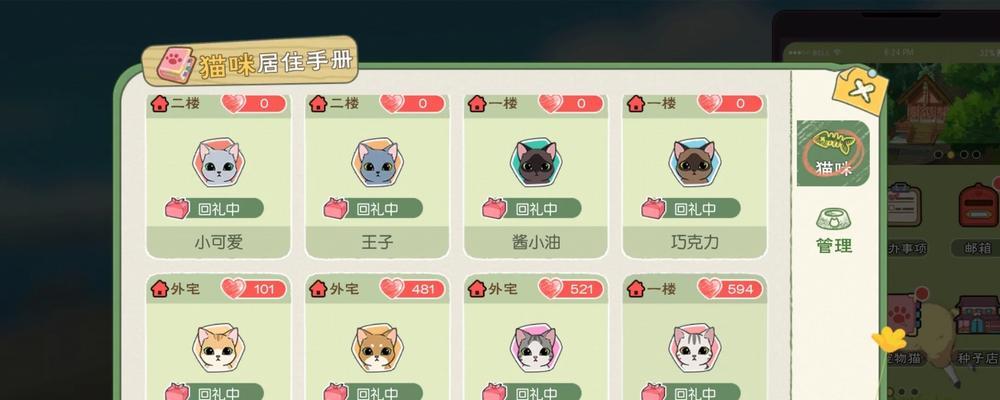This screenshot has height=400, width=1000.
Task: Select the 小可爱 cat avatar
Action: [x=219, y=163]
